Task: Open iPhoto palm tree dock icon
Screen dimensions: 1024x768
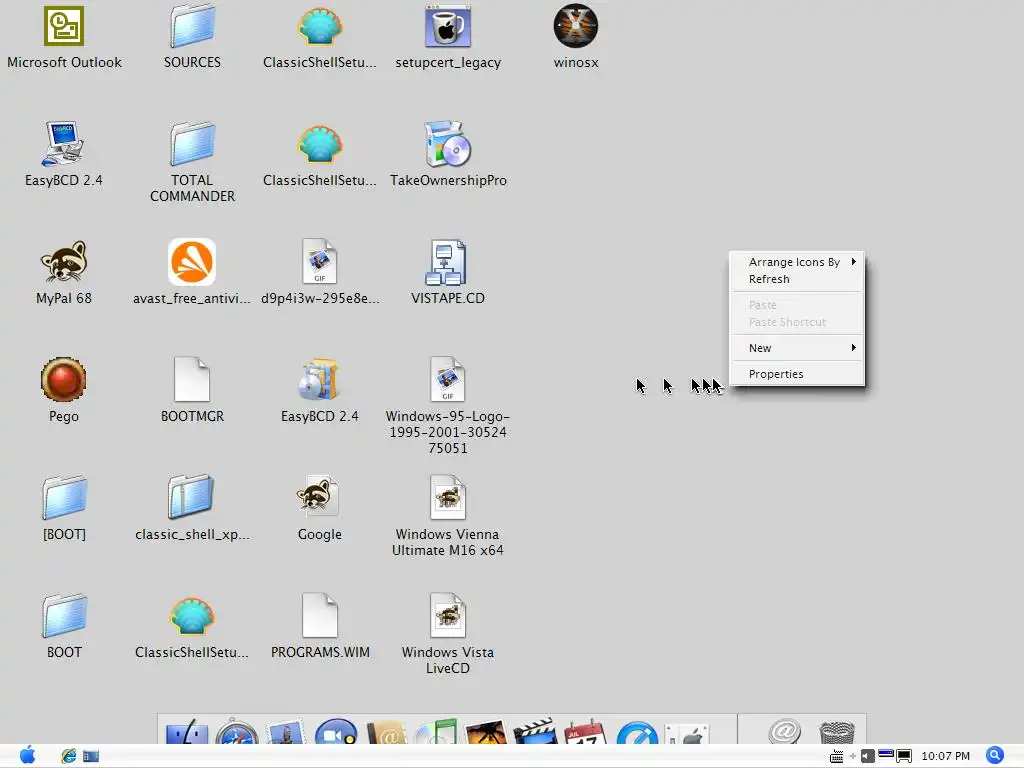Action: [485, 733]
